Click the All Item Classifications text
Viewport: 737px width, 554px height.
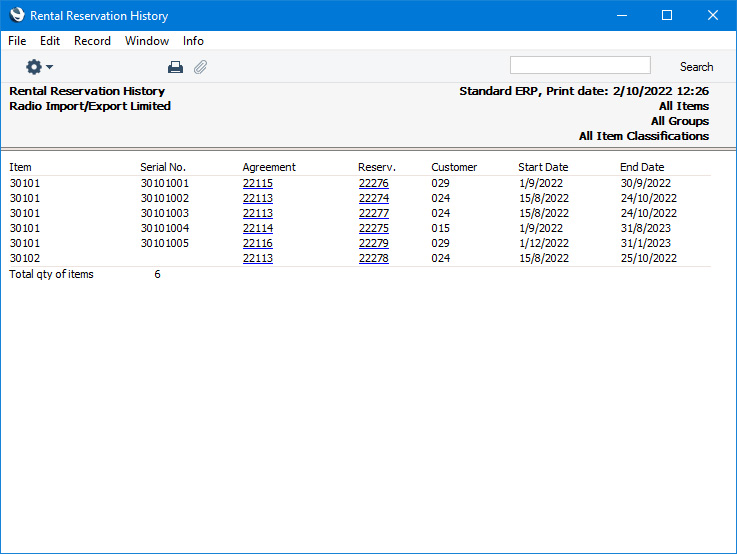click(x=643, y=136)
